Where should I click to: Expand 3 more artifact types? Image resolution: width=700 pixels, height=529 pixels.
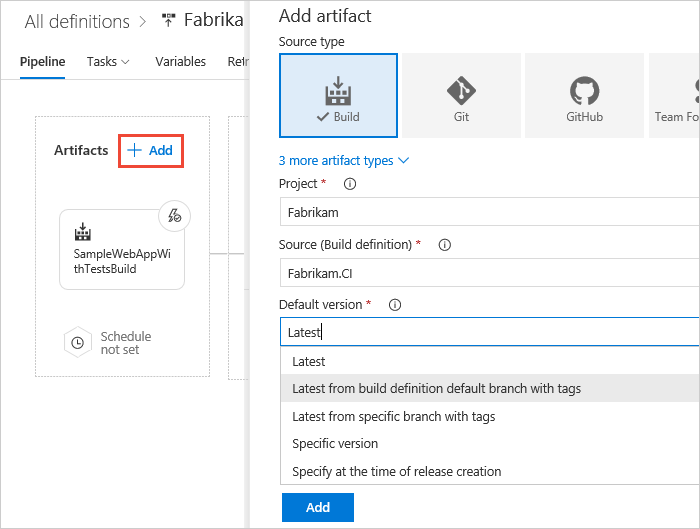tap(343, 160)
